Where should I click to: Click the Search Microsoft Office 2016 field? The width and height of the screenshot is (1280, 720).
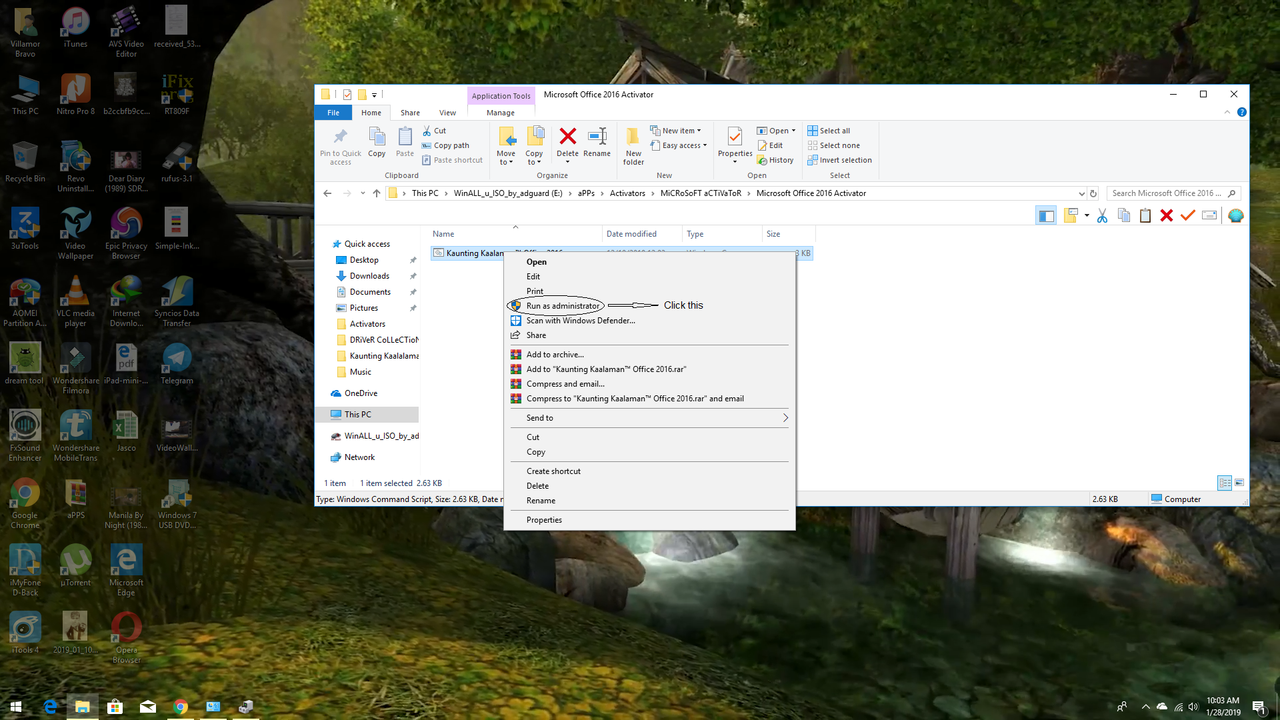1173,193
